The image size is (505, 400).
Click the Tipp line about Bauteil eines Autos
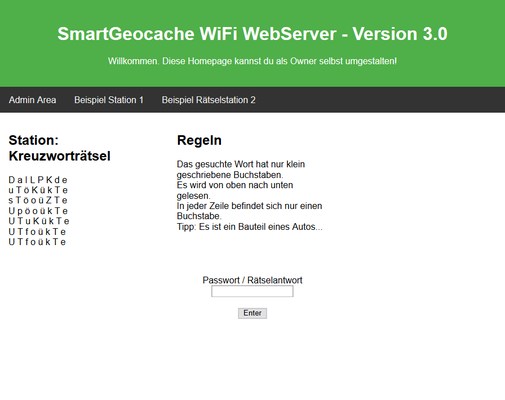click(250, 227)
